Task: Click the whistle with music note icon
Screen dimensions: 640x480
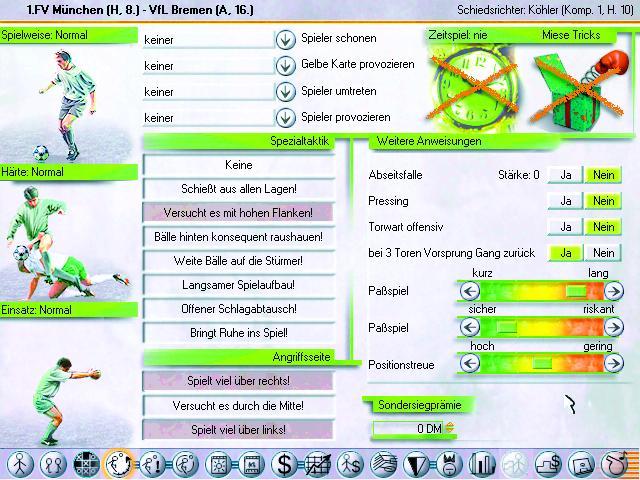Action: tap(614, 464)
